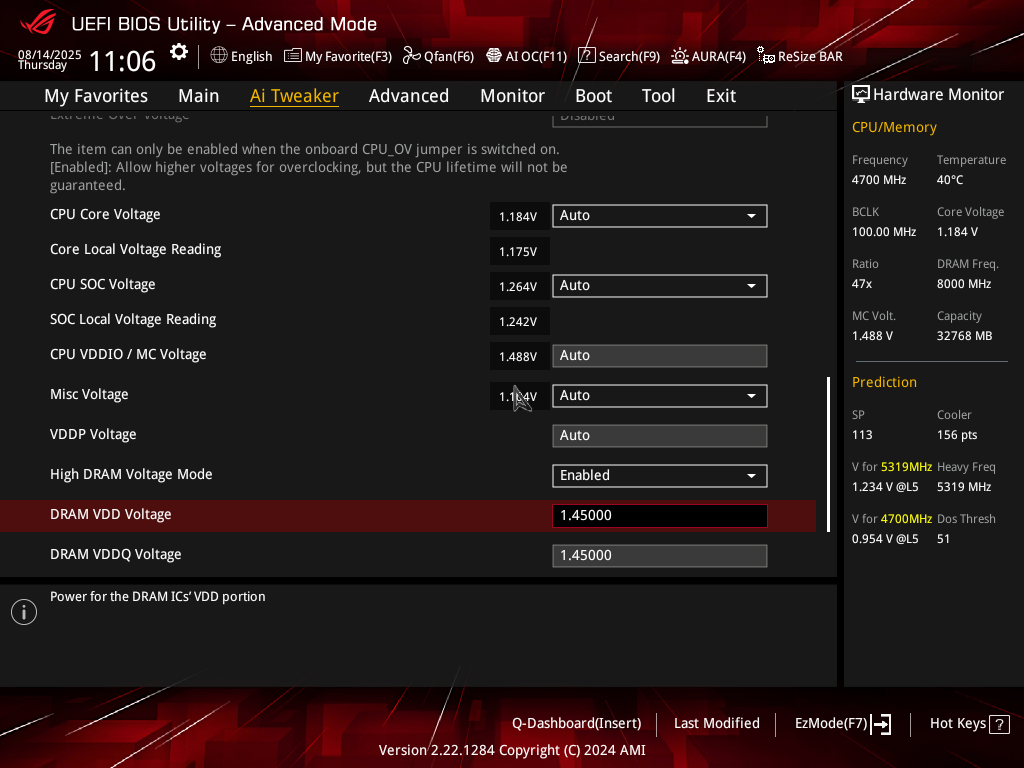The image size is (1024, 768).
Task: Toggle ReSize BAR icon
Action: coord(765,56)
